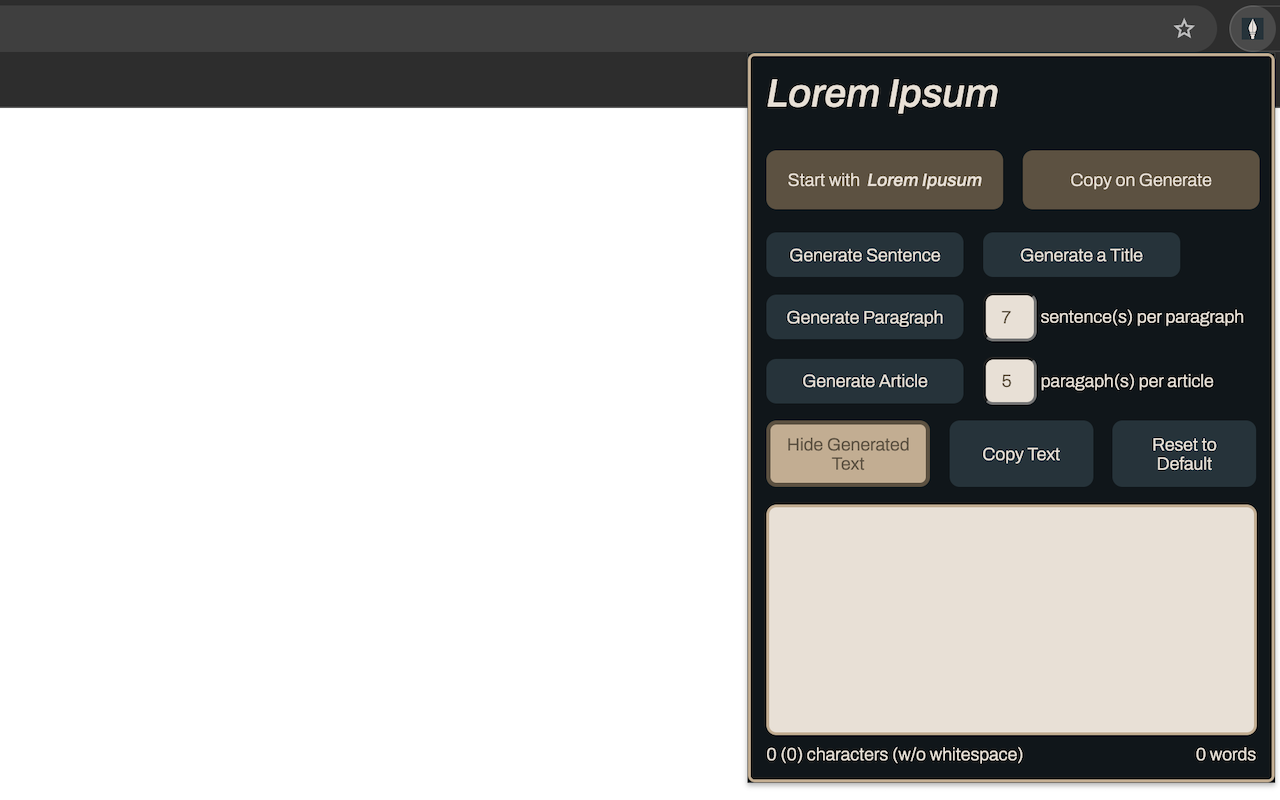The image size is (1280, 800).
Task: Generate a single sentence
Action: 864,254
